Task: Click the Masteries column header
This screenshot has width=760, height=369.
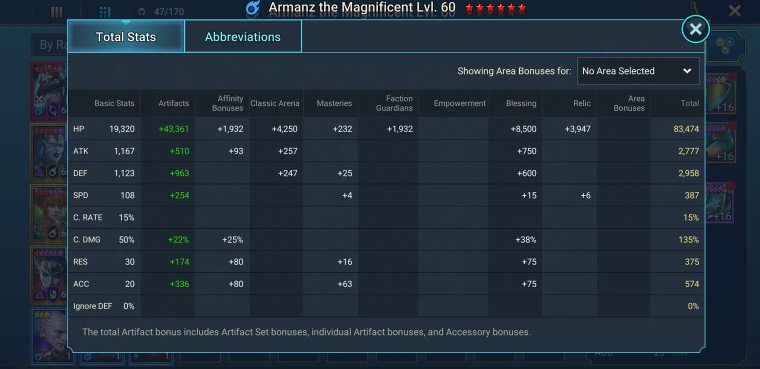Action: pos(334,103)
